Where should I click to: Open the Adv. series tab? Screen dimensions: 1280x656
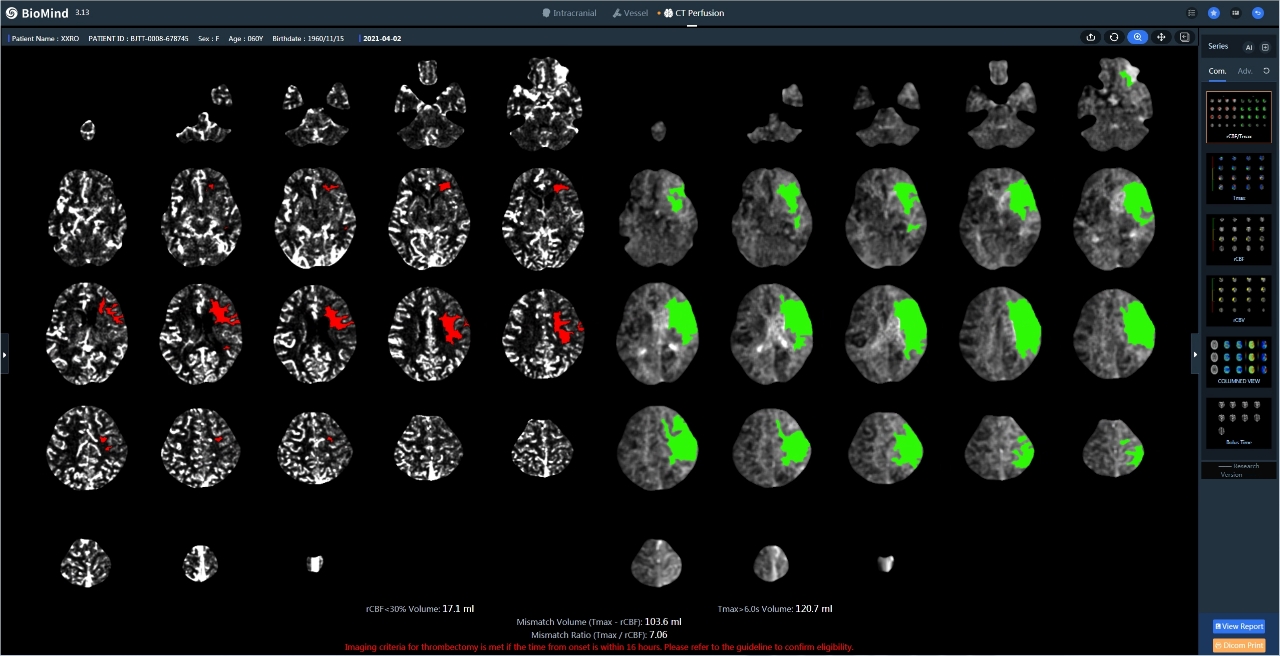(1245, 71)
